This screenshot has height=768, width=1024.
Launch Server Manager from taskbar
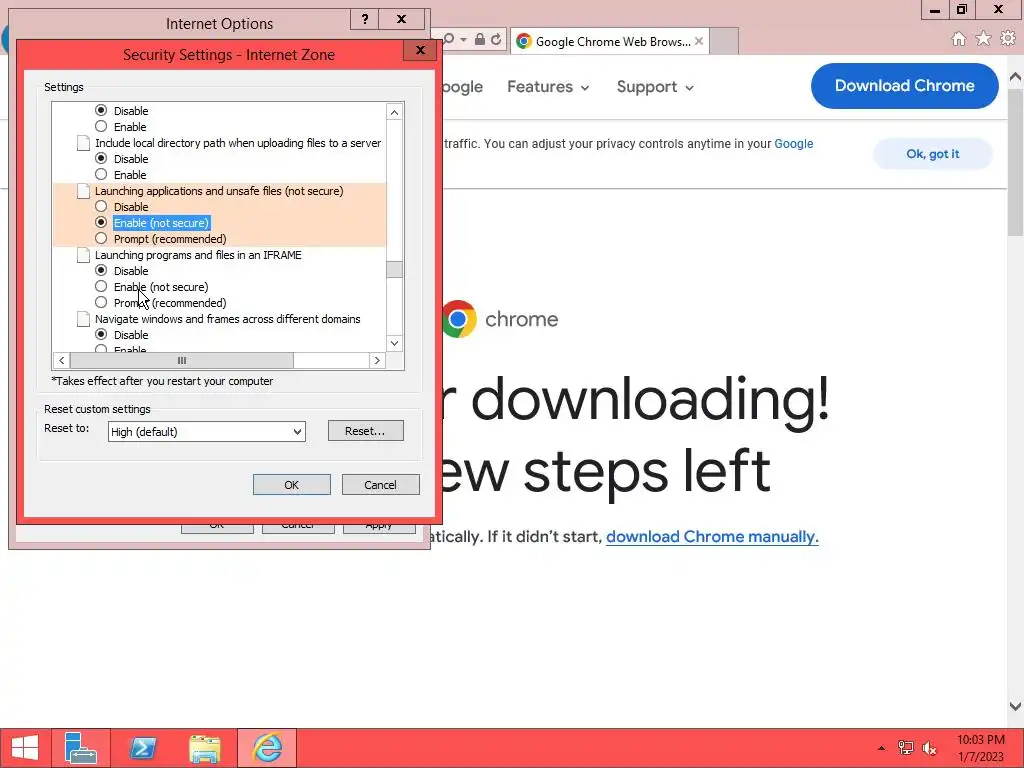pyautogui.click(x=81, y=748)
